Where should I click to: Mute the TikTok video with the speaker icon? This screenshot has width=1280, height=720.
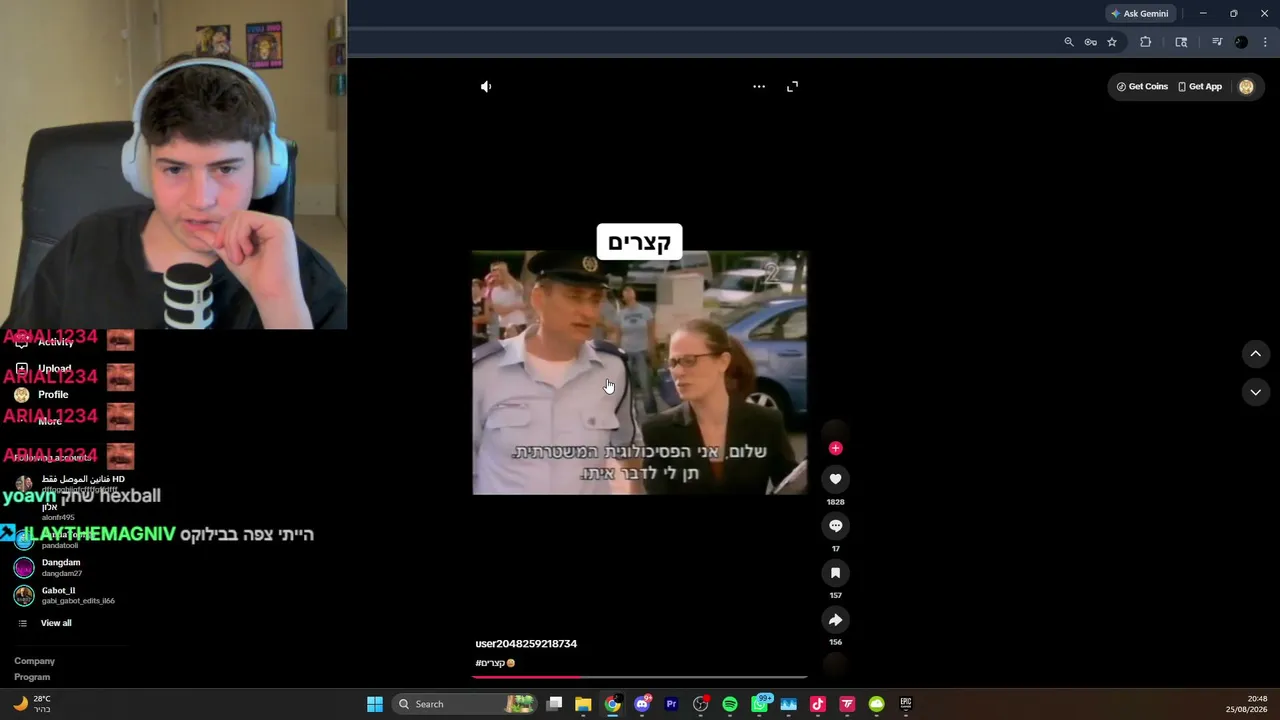coord(486,87)
